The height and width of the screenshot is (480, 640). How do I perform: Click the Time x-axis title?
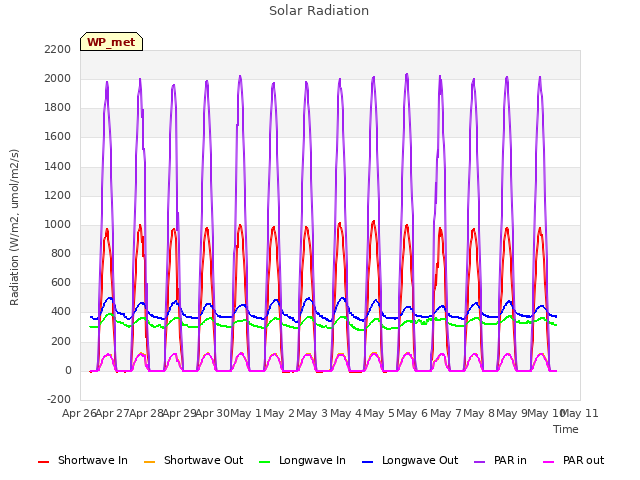click(566, 429)
